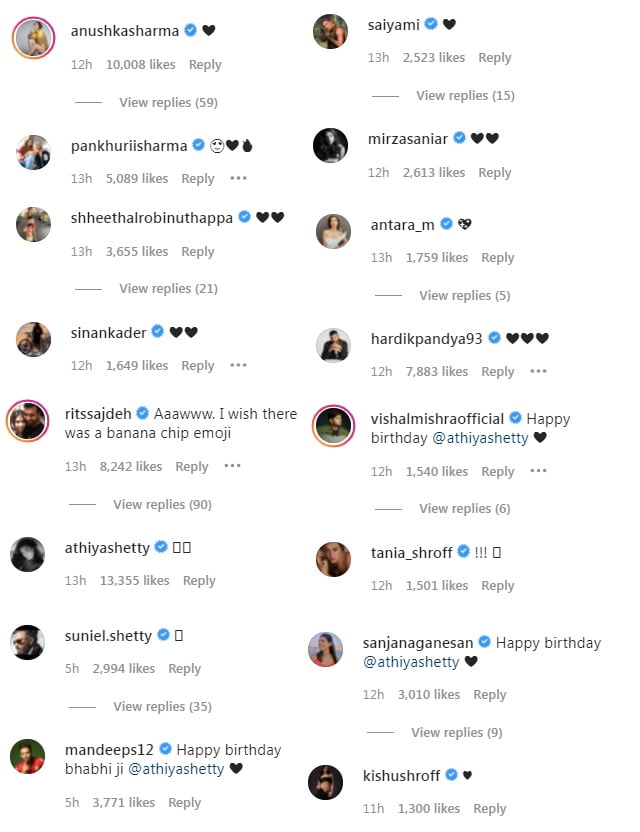This screenshot has width=640, height=832.
Task: Open anushkasharma's profile picture
Action: (x=33, y=38)
